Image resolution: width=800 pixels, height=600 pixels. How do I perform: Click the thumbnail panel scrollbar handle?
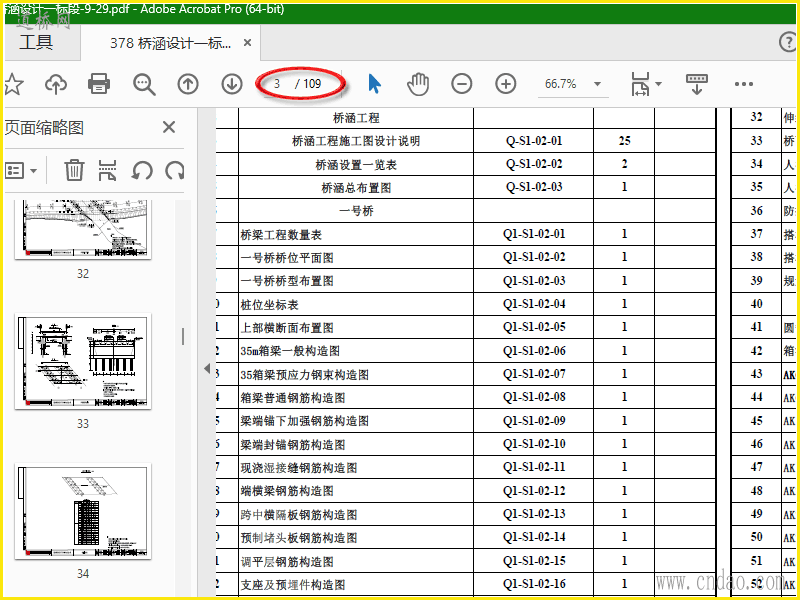[183, 336]
